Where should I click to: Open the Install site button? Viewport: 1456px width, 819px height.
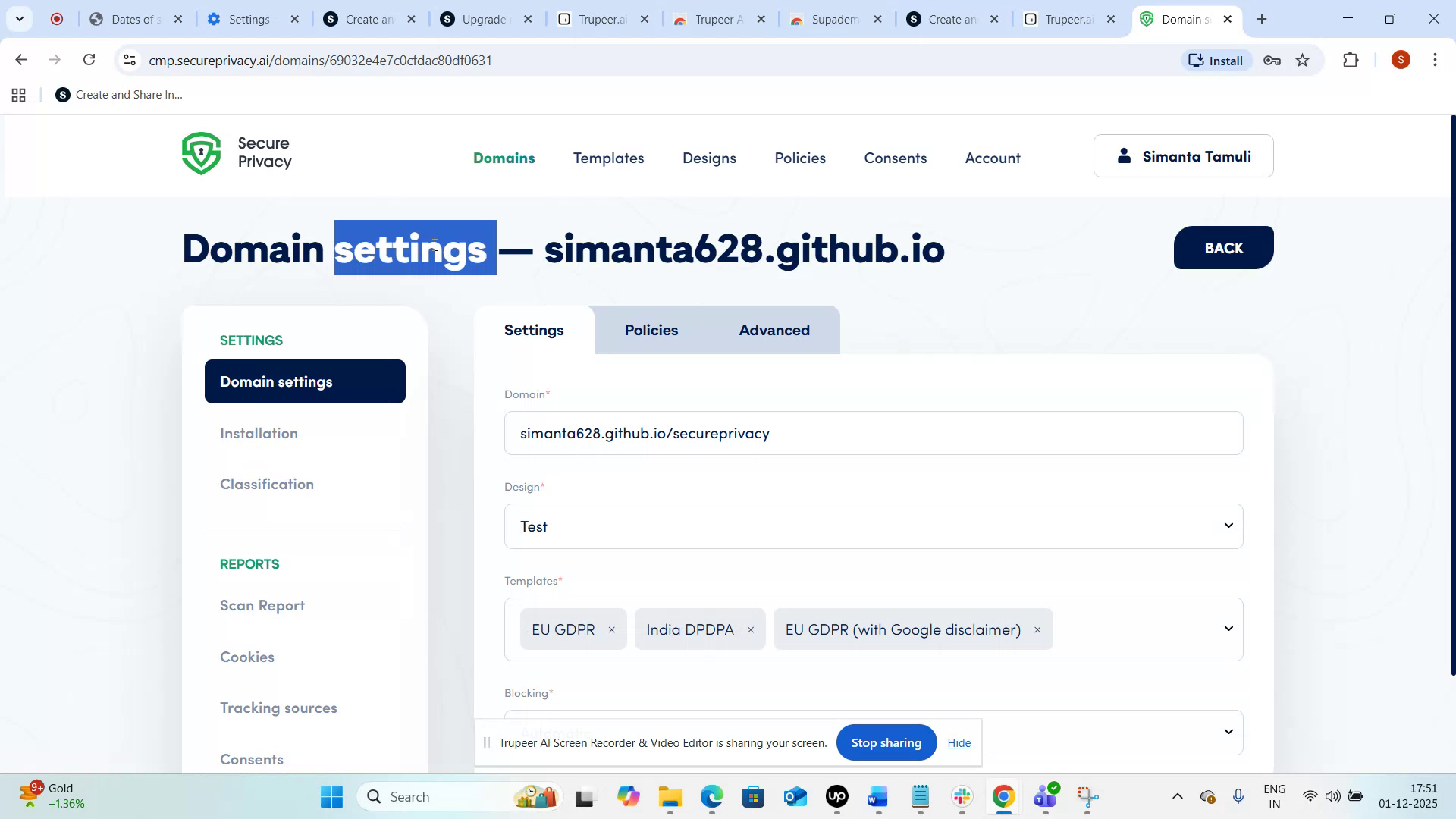click(1216, 60)
